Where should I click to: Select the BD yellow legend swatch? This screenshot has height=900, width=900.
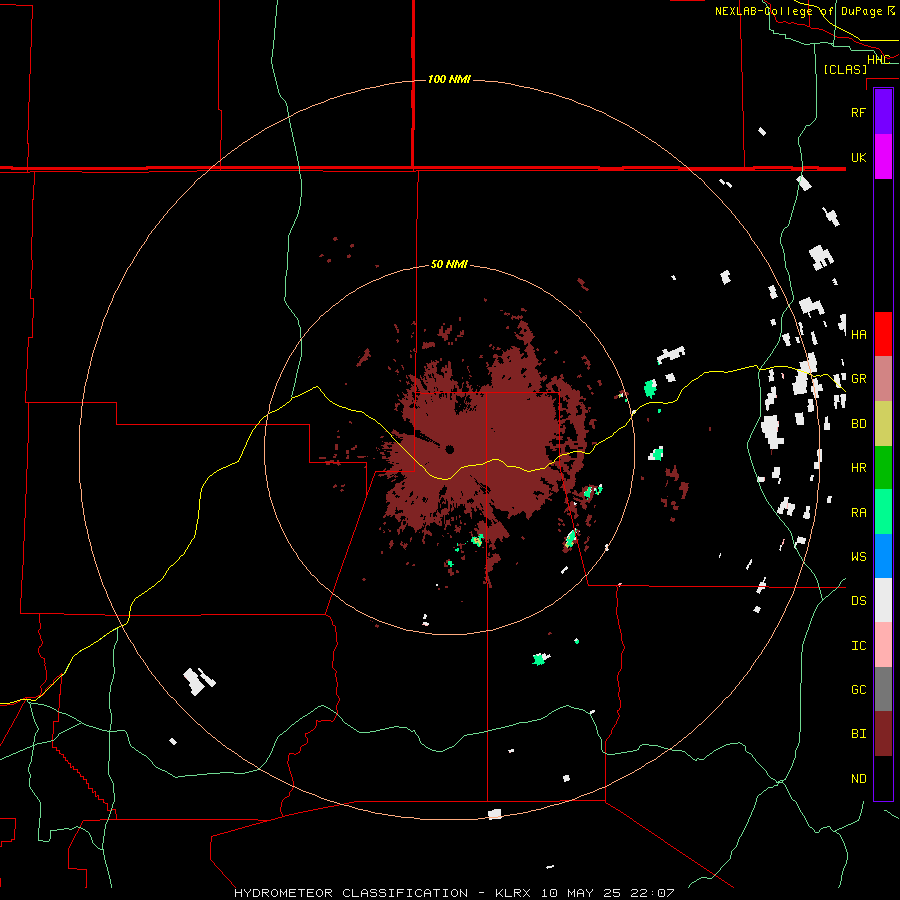(x=883, y=424)
